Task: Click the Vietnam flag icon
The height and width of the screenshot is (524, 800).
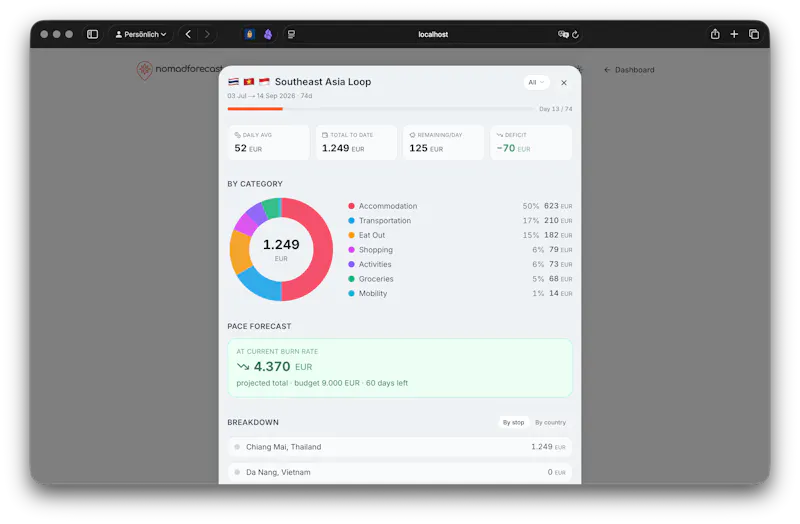Action: click(x=249, y=82)
